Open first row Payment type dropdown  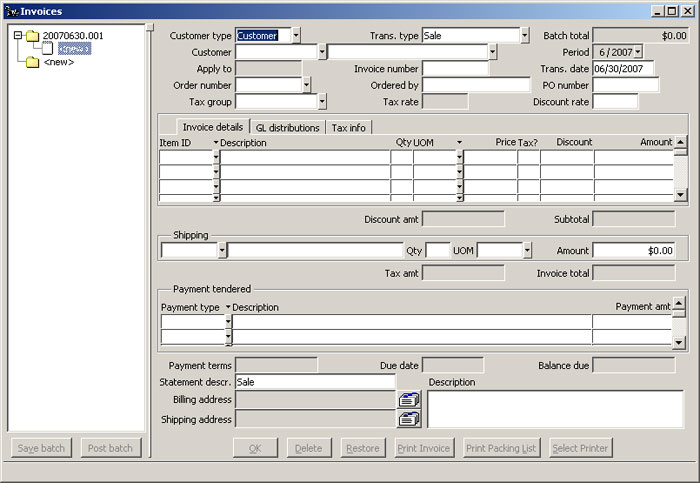(x=228, y=321)
